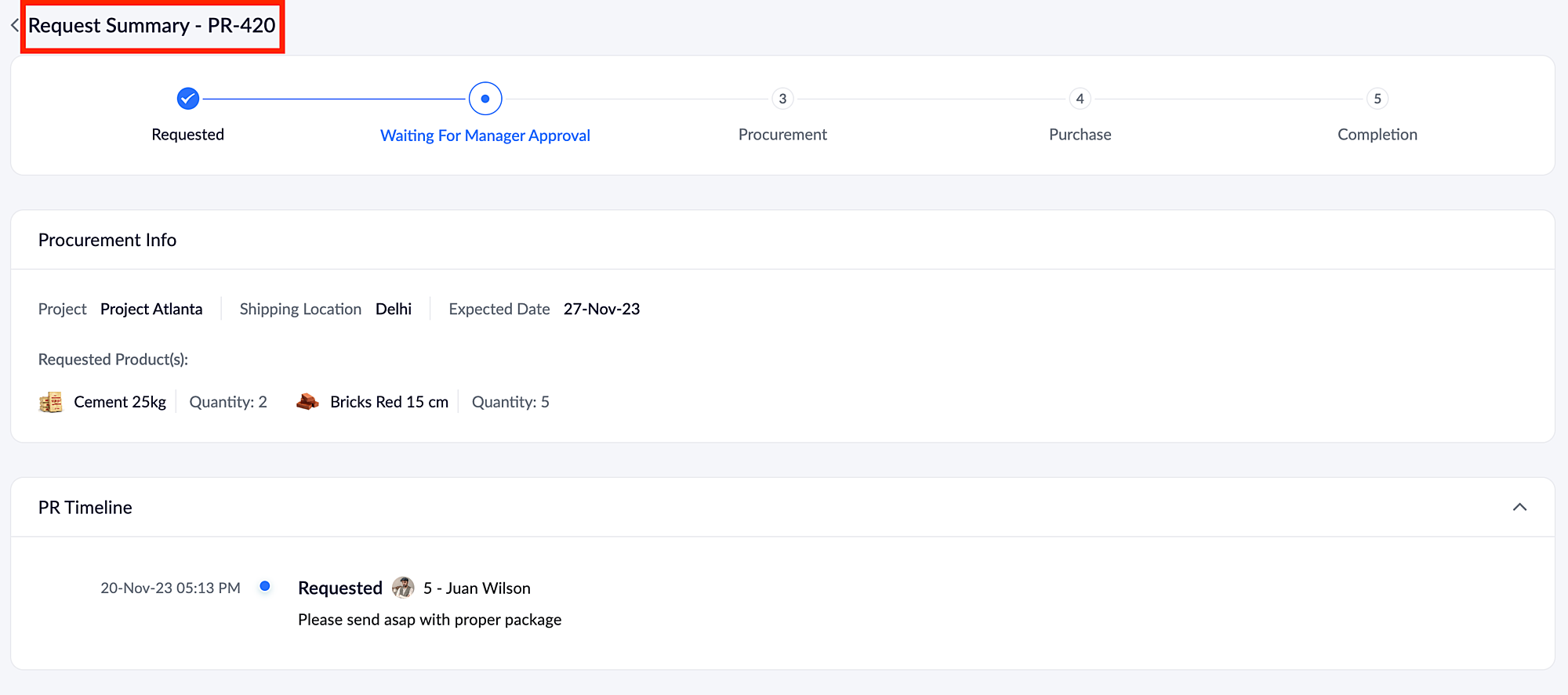Click the Cement 25kg product icon

51,402
